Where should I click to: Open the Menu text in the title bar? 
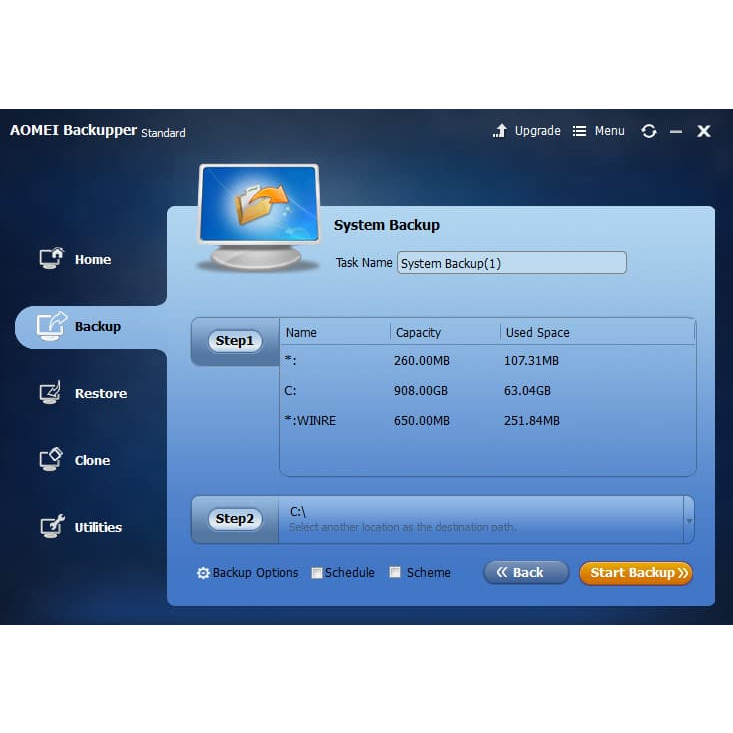609,131
